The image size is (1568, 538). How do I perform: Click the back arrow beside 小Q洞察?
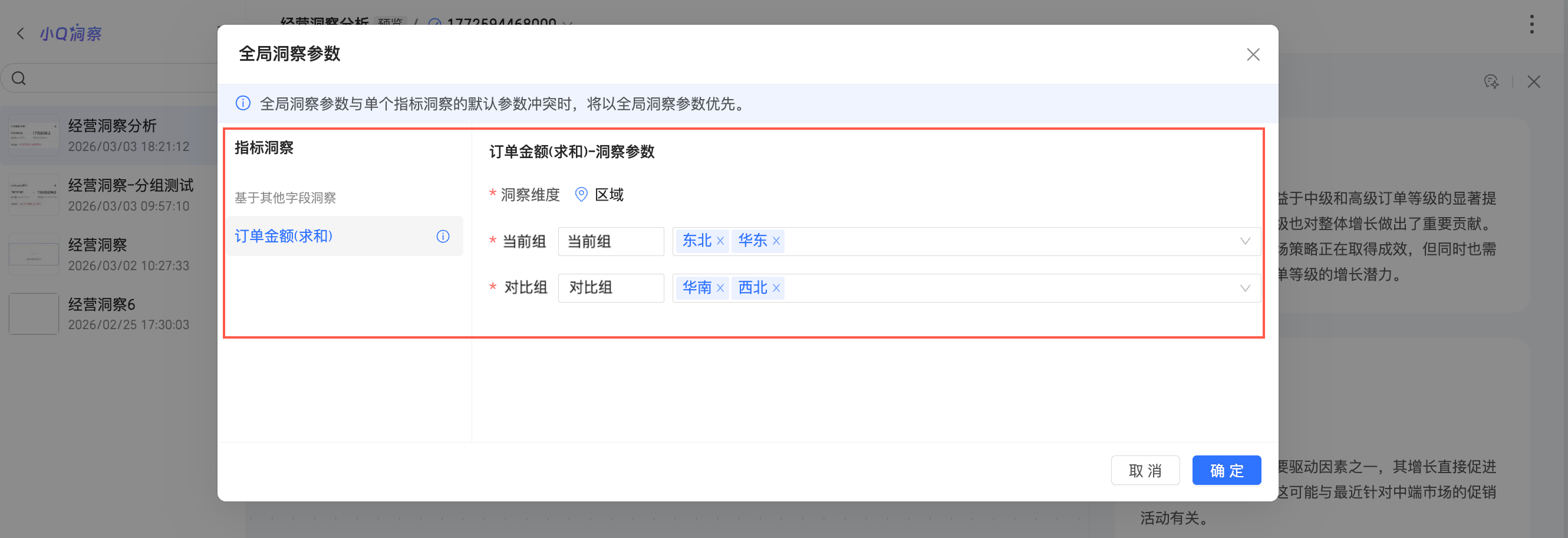pyautogui.click(x=21, y=34)
